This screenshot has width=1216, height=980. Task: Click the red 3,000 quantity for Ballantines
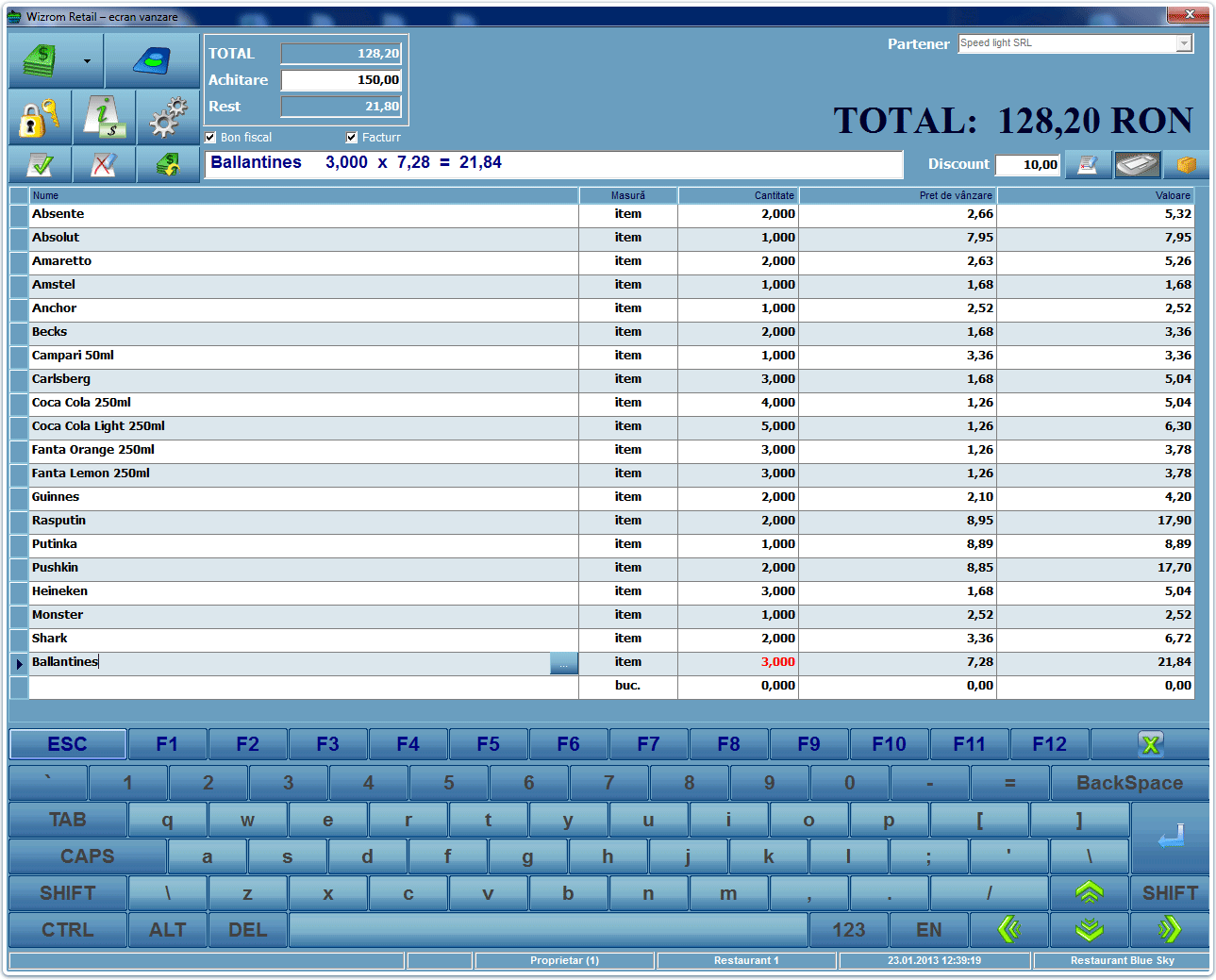coord(778,662)
